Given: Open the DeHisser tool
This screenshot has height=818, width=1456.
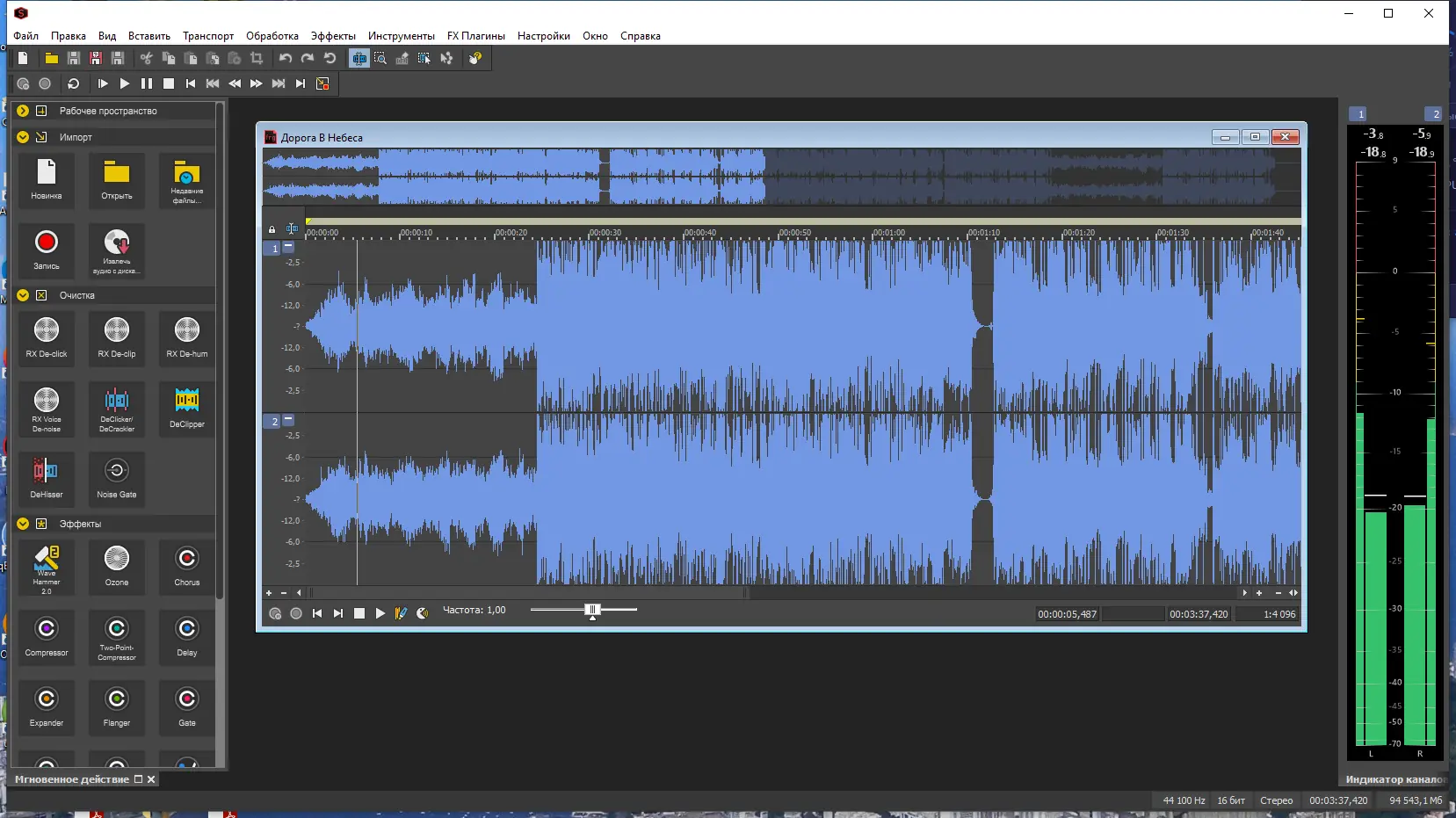Looking at the screenshot, I should pos(47,478).
